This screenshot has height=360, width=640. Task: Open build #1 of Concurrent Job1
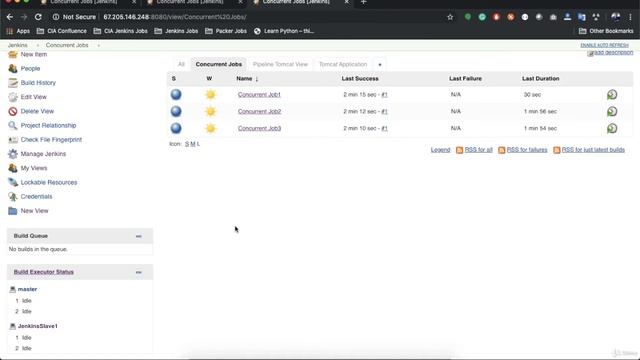click(384, 95)
